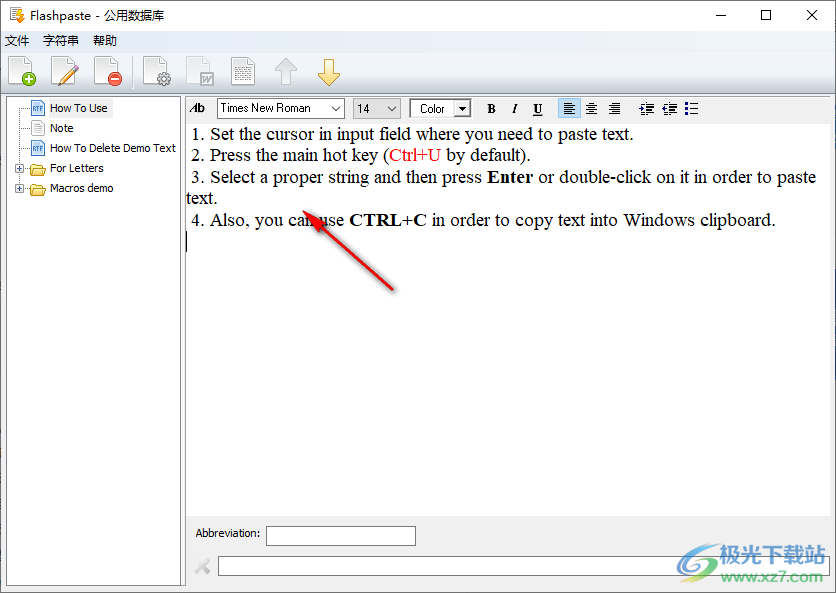Expand the Macros demo folder
Image resolution: width=836 pixels, height=593 pixels.
pos(20,189)
